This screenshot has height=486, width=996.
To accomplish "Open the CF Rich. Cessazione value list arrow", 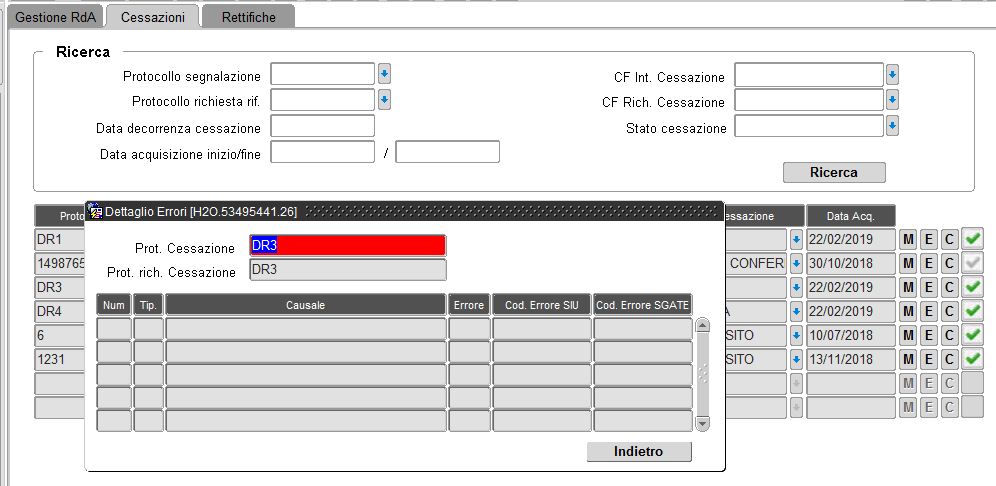I will (x=892, y=100).
